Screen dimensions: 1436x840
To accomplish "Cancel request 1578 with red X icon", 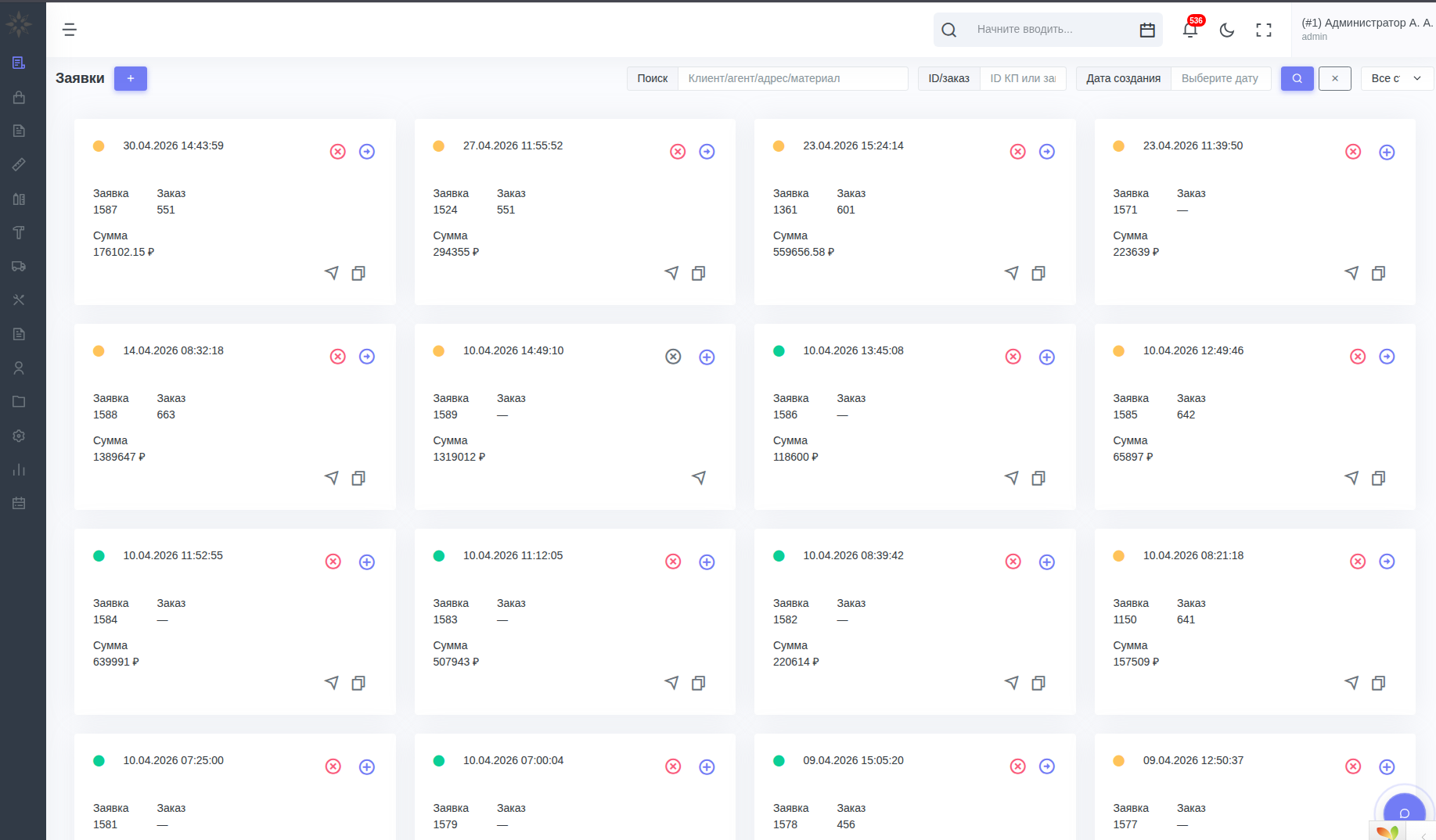I will 1018,766.
